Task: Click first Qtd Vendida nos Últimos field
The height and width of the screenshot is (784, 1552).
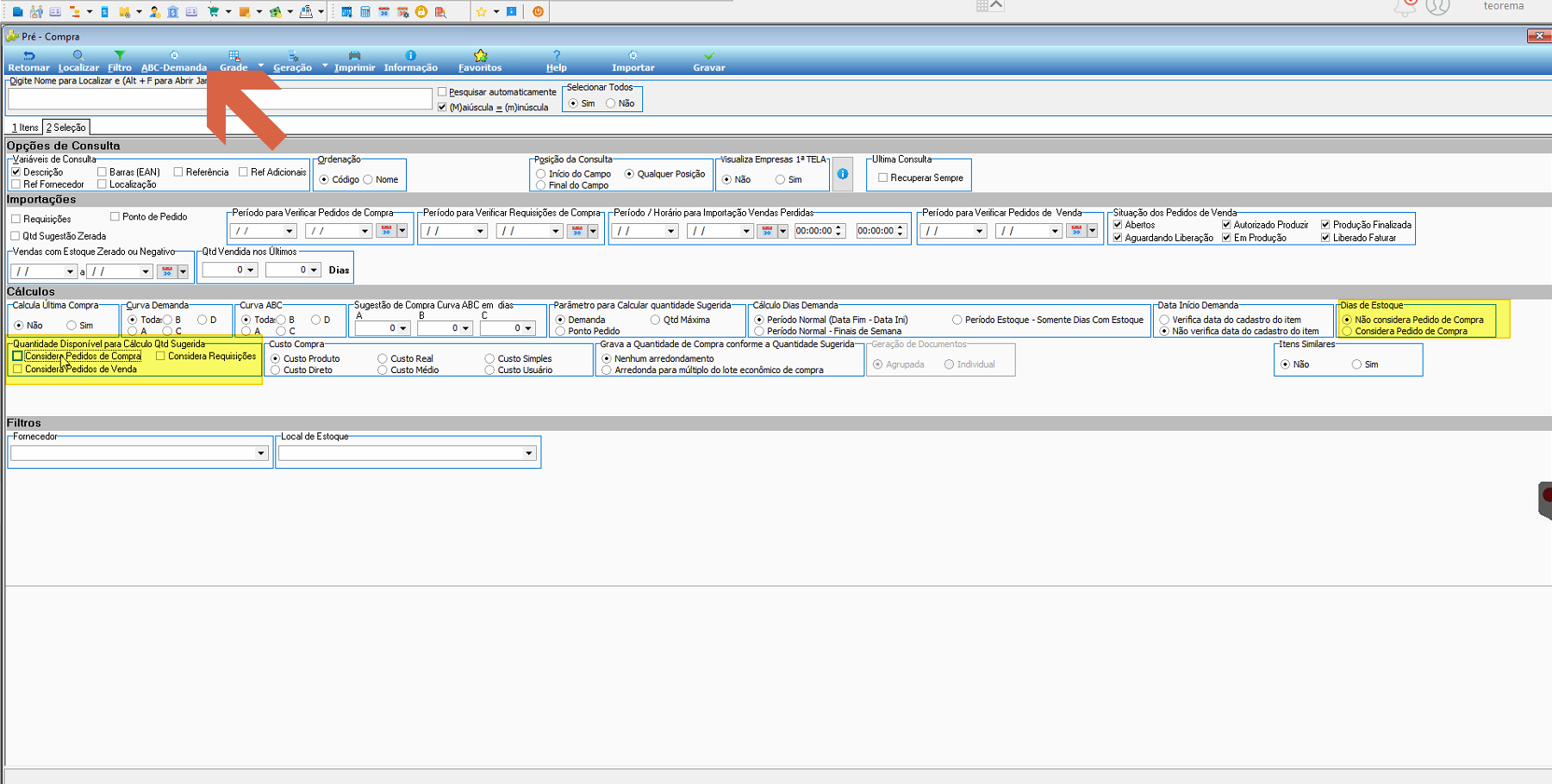Action: 229,270
